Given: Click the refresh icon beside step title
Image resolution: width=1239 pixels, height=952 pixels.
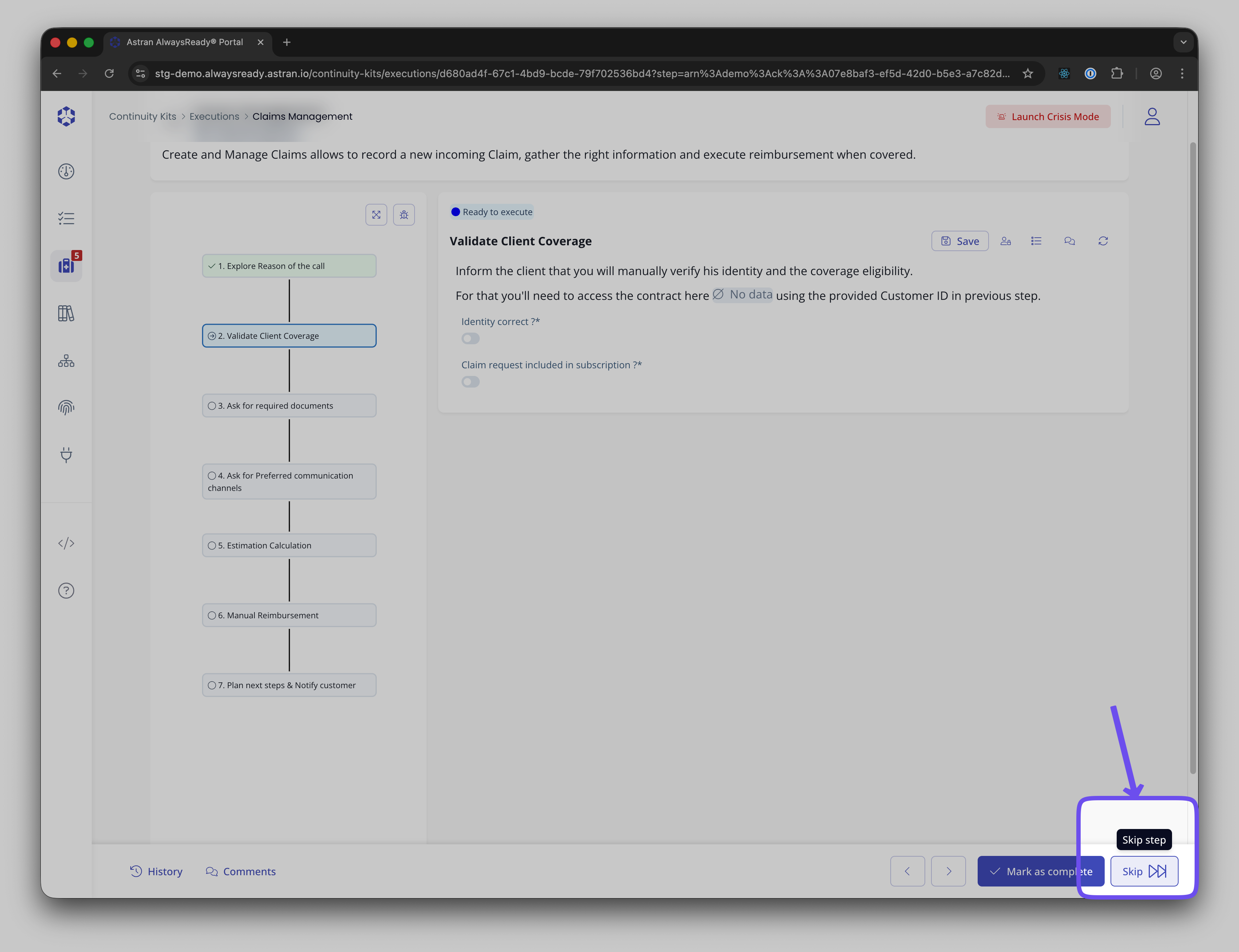Looking at the screenshot, I should [1103, 241].
